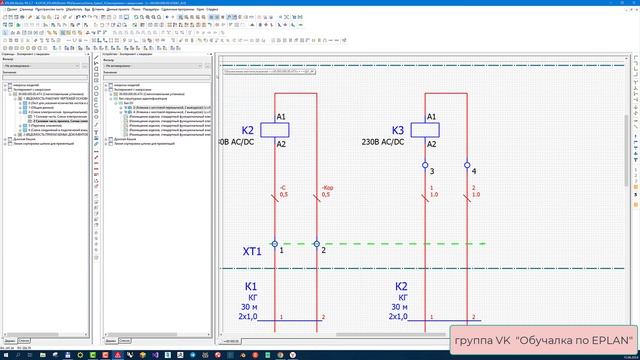
Task: Expand '1 (Общие данные)' node in pages tree
Action: pyautogui.click(x=20, y=108)
